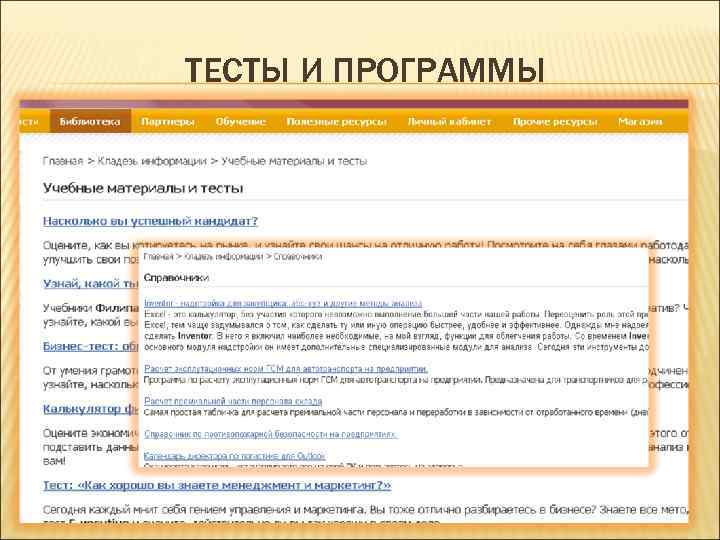Open link Тест: Как хорошо вы знаете менеджмент
Screen dimensions: 720x540
click(217, 485)
